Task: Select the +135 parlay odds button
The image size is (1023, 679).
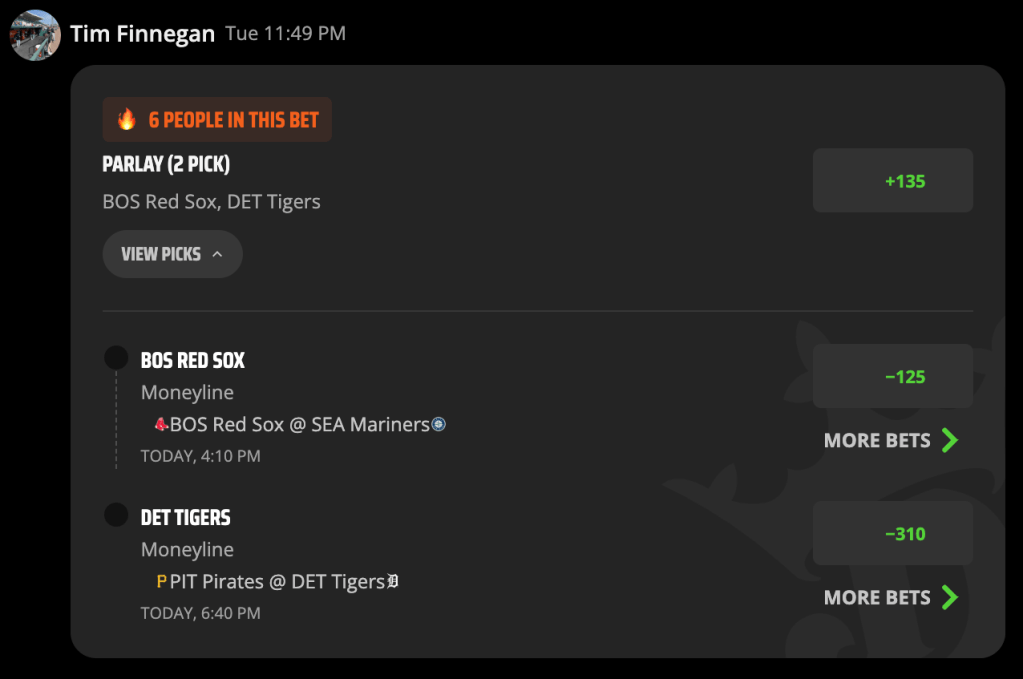Action: (x=893, y=181)
